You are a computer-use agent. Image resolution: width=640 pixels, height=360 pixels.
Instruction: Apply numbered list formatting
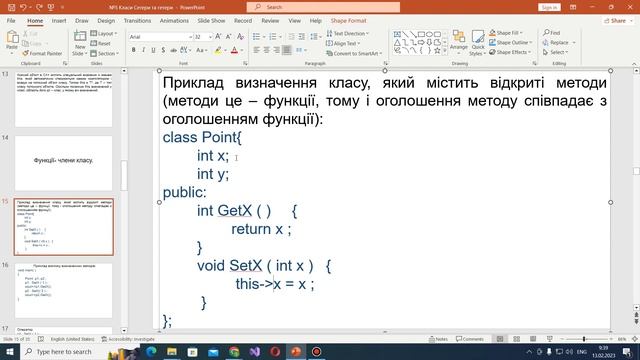point(273,37)
